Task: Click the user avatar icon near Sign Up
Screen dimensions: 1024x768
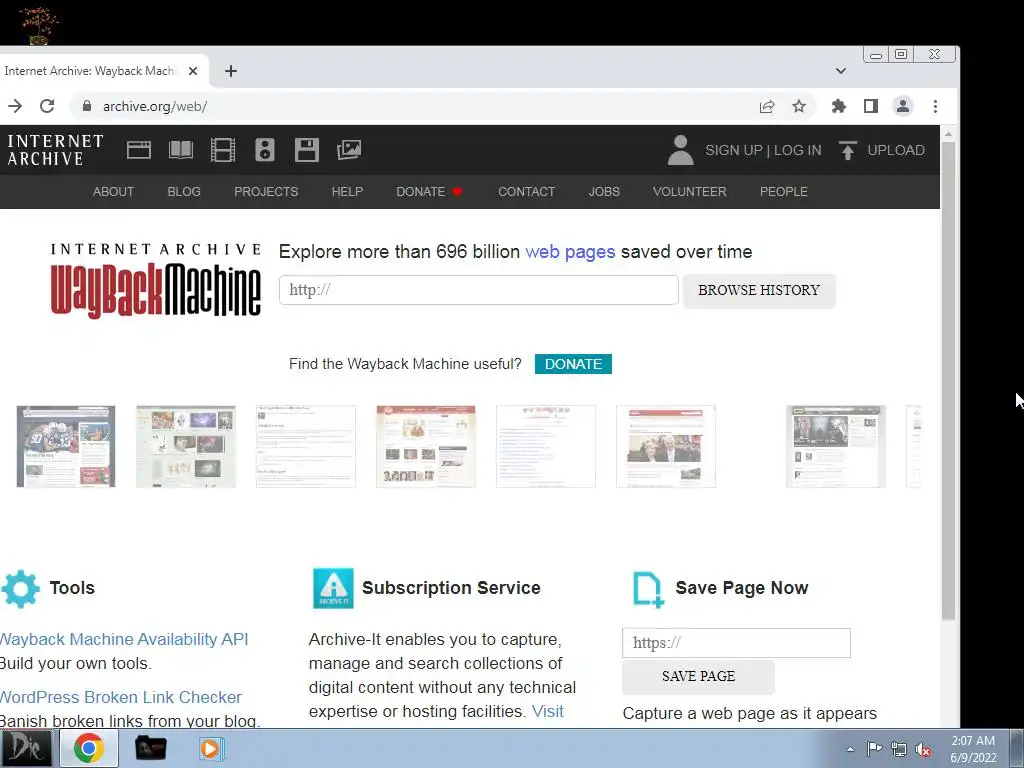Action: [680, 150]
